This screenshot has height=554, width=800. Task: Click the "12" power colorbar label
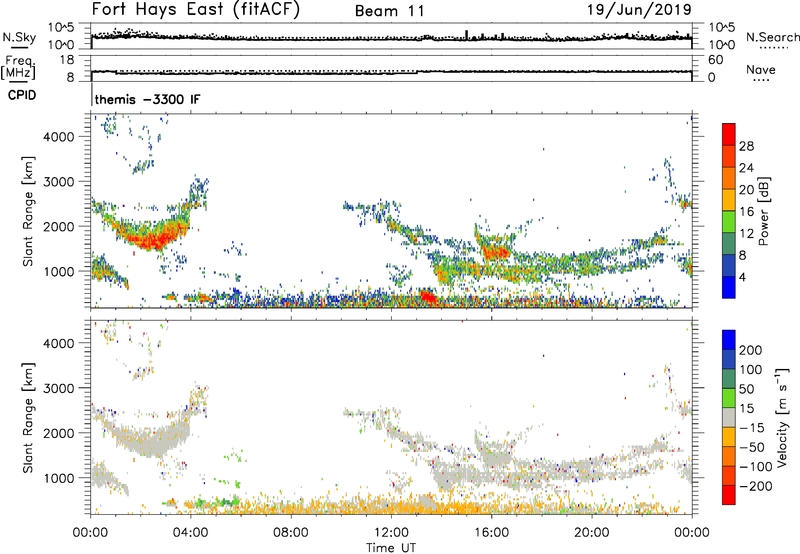tap(746, 234)
